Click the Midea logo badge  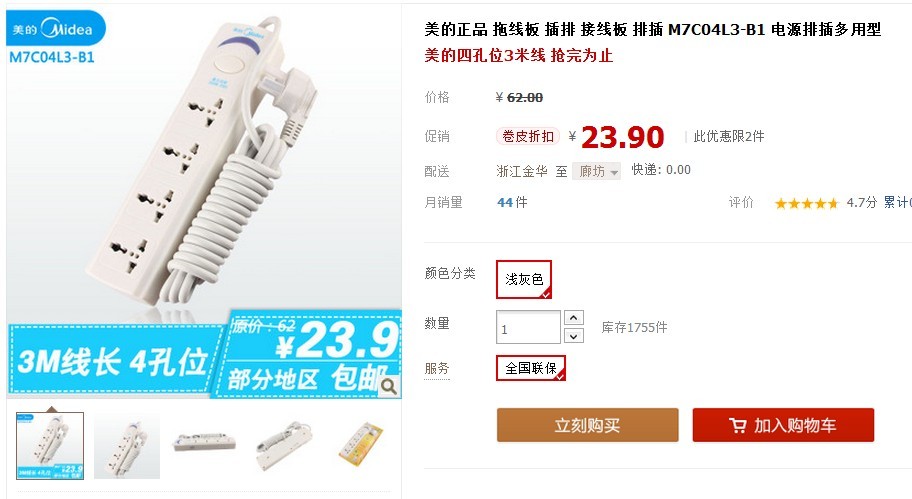click(56, 28)
